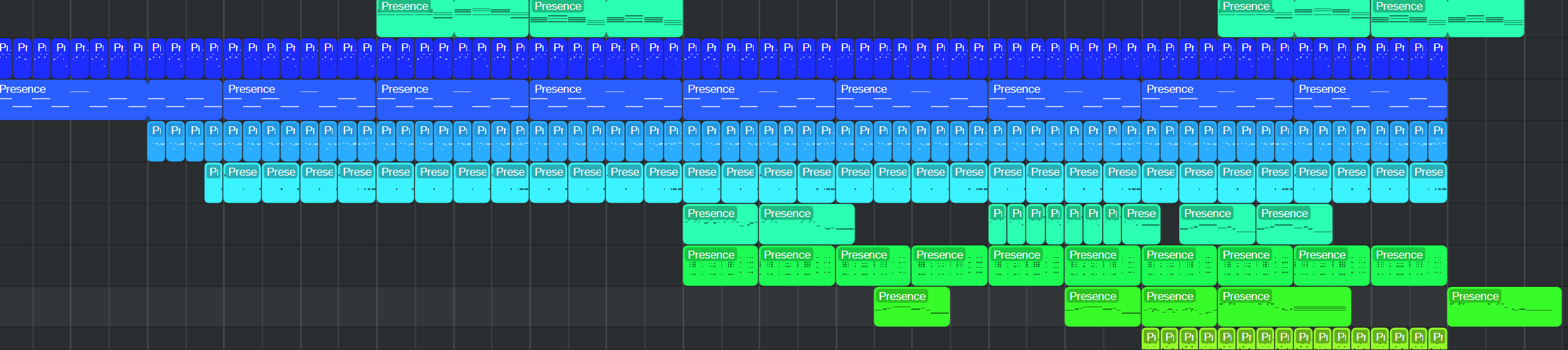Click the first yellow-green clip in bottom track
The height and width of the screenshot is (350, 1568).
point(1150,339)
